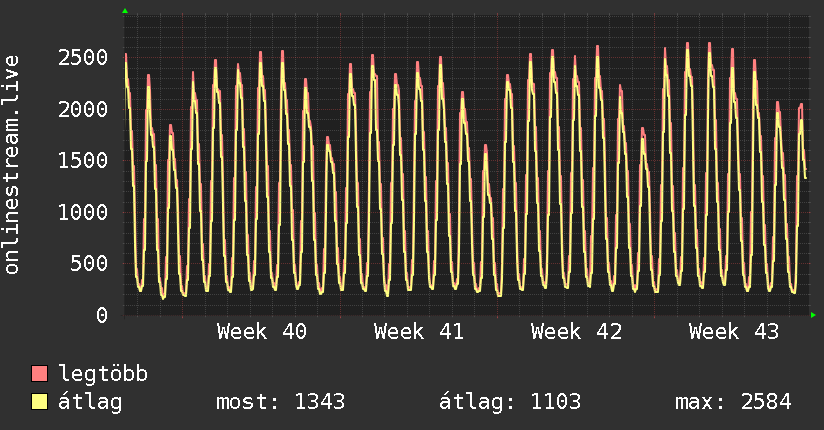Viewport: 824px width, 430px height.
Task: Click the green arrow atop the y-axis
Action: [x=125, y=11]
